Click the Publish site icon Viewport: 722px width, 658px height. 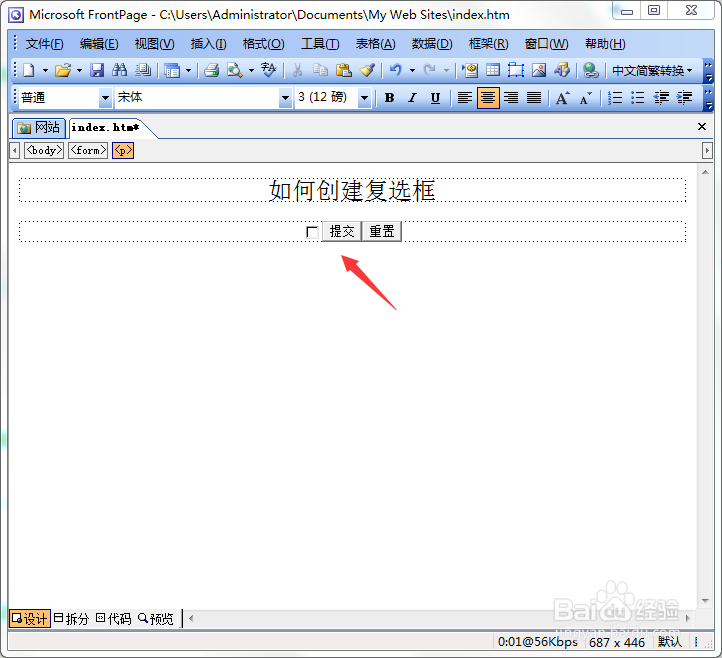143,70
